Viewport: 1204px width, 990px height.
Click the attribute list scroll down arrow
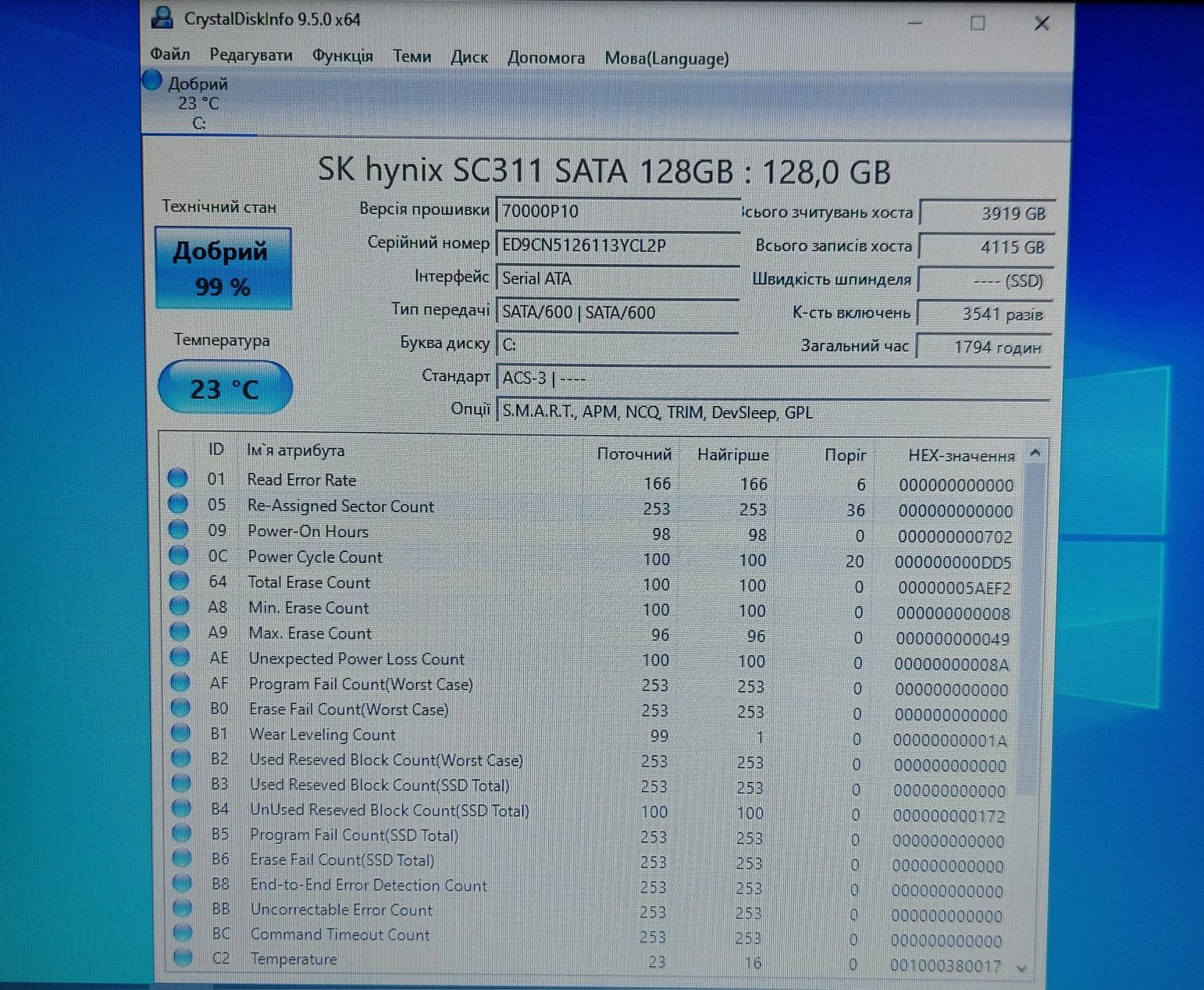(1022, 968)
